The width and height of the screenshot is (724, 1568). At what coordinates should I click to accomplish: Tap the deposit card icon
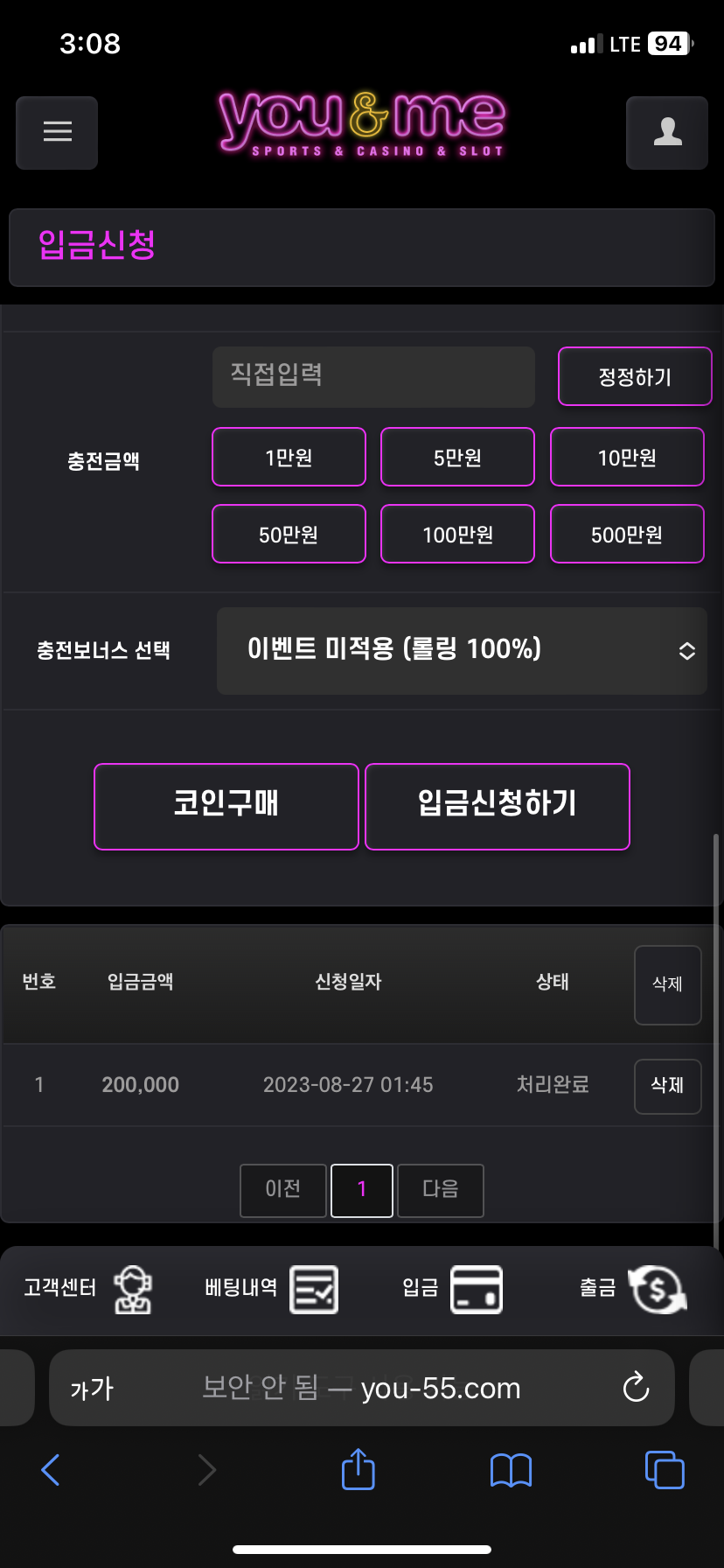pos(477,1289)
